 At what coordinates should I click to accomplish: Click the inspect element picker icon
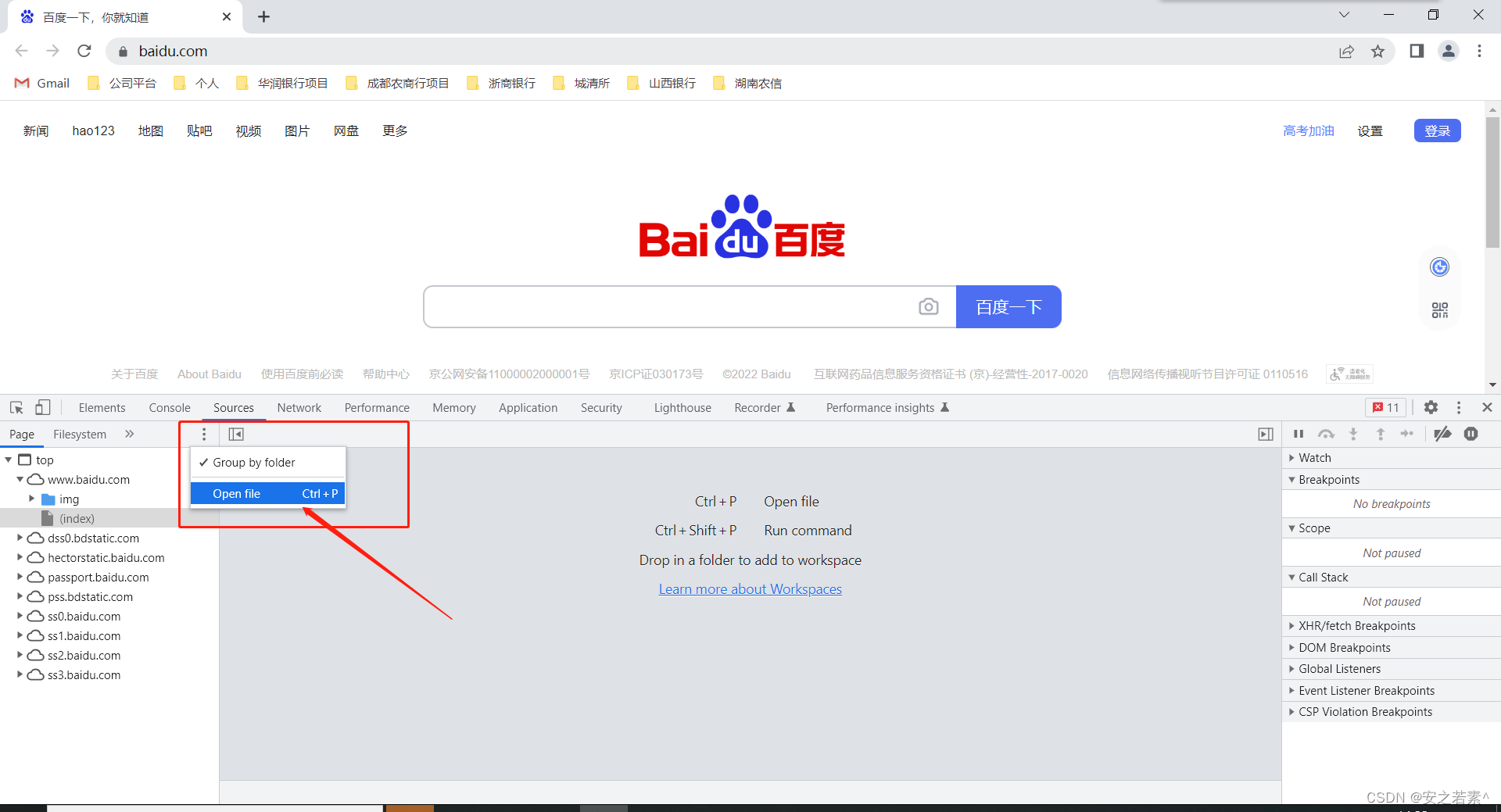point(16,408)
